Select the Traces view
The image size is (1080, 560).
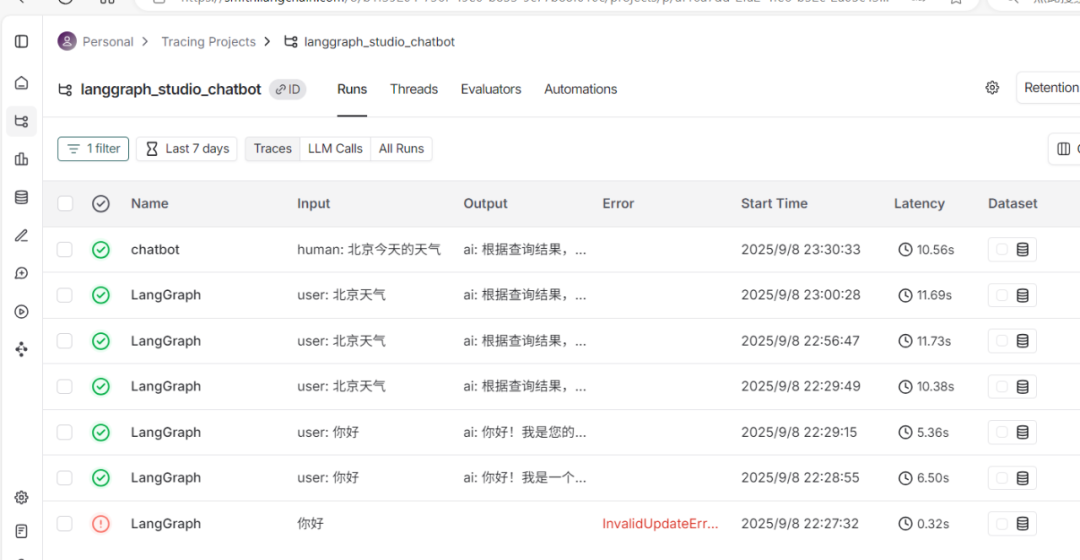tap(273, 149)
